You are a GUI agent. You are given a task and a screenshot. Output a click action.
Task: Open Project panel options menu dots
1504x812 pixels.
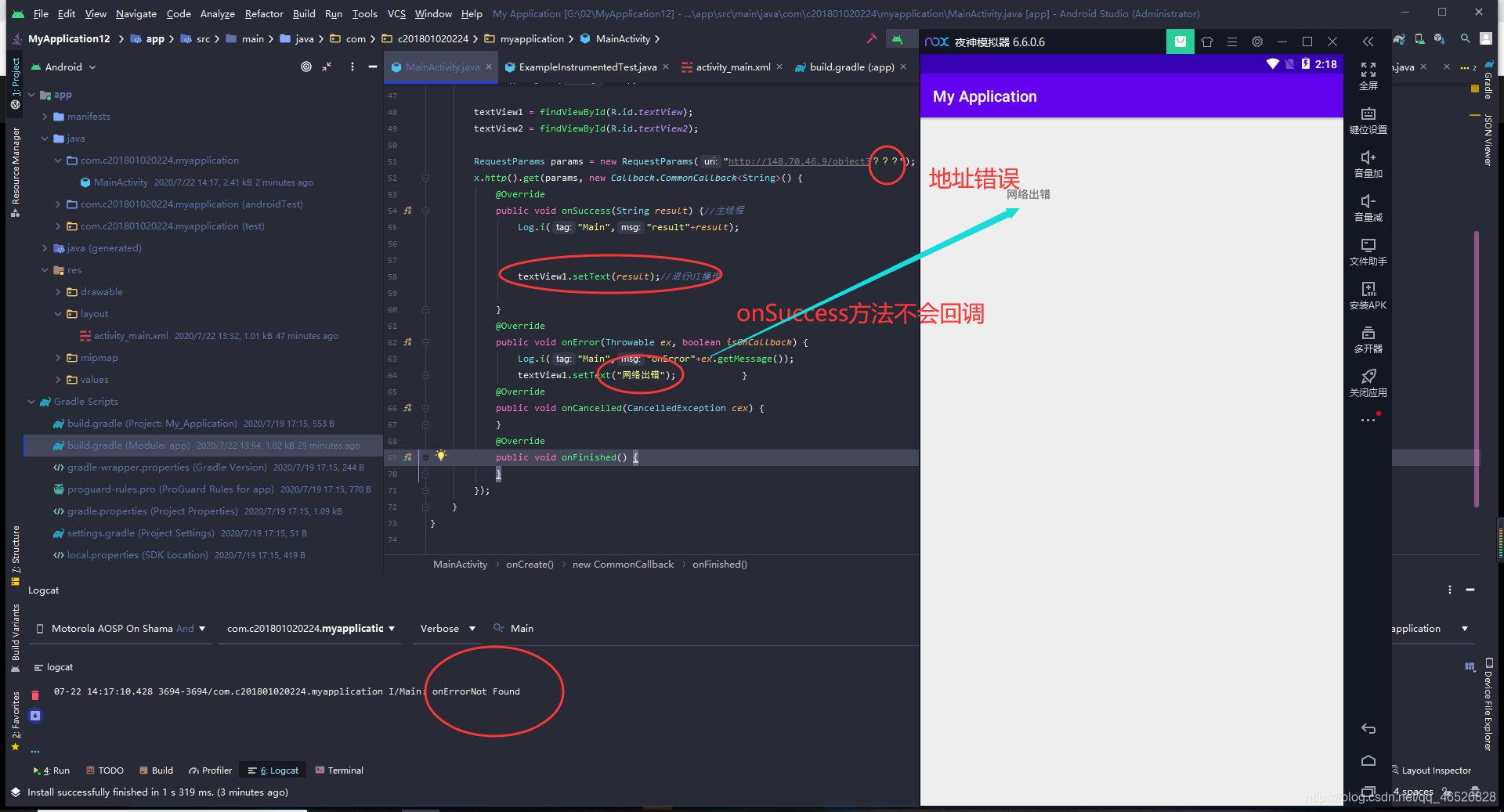352,67
